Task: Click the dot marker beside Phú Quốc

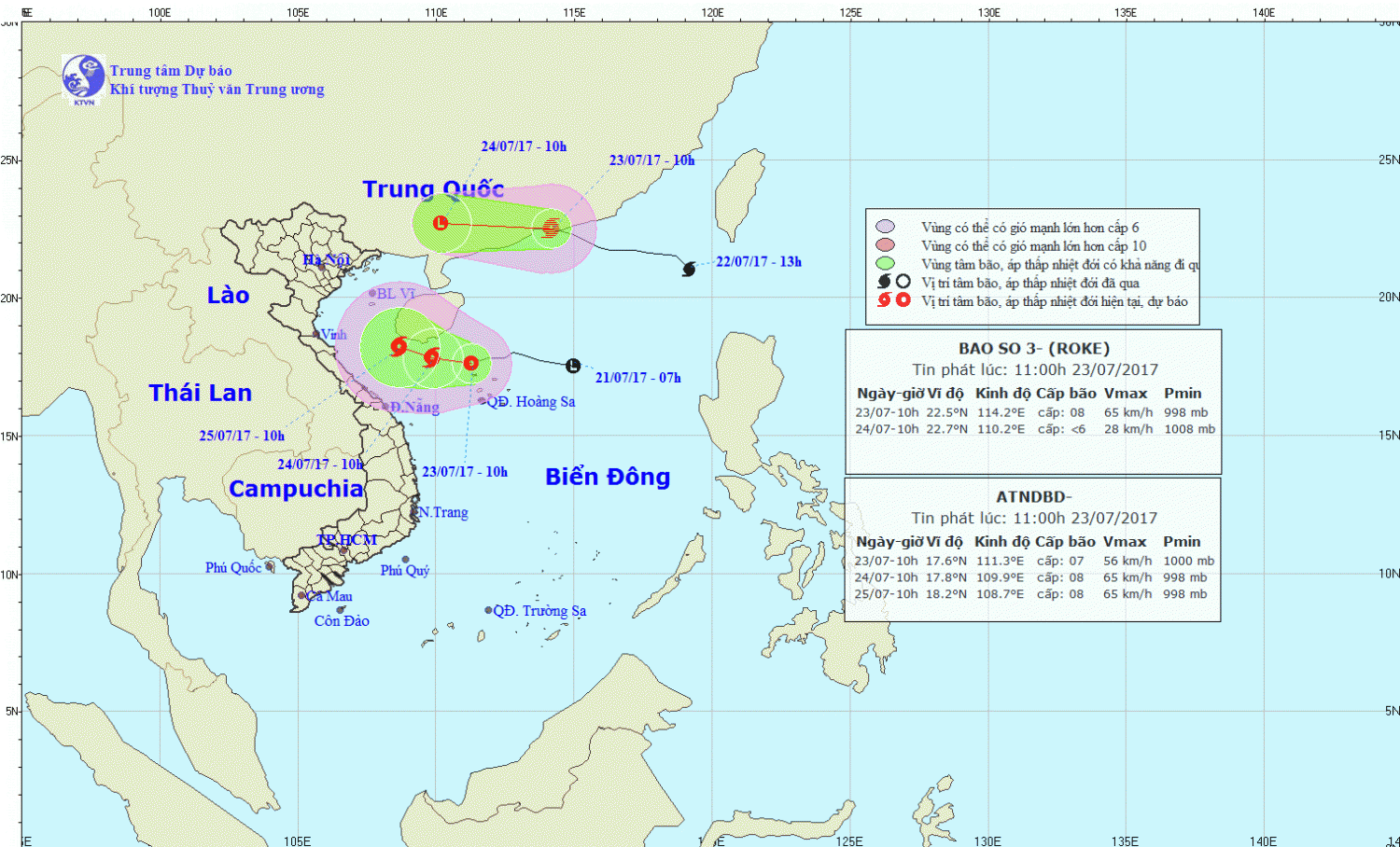Action: (269, 565)
